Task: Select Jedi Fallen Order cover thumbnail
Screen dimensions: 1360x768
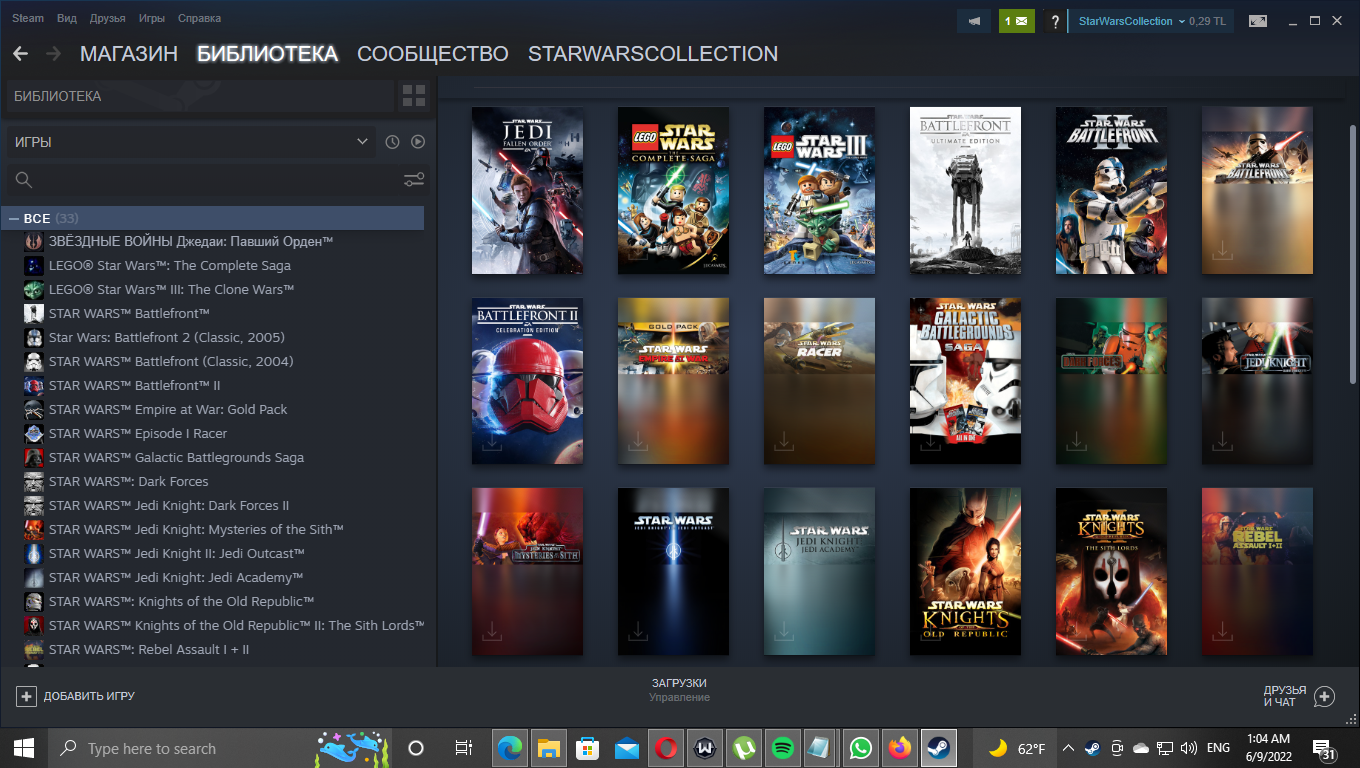Action: 527,190
